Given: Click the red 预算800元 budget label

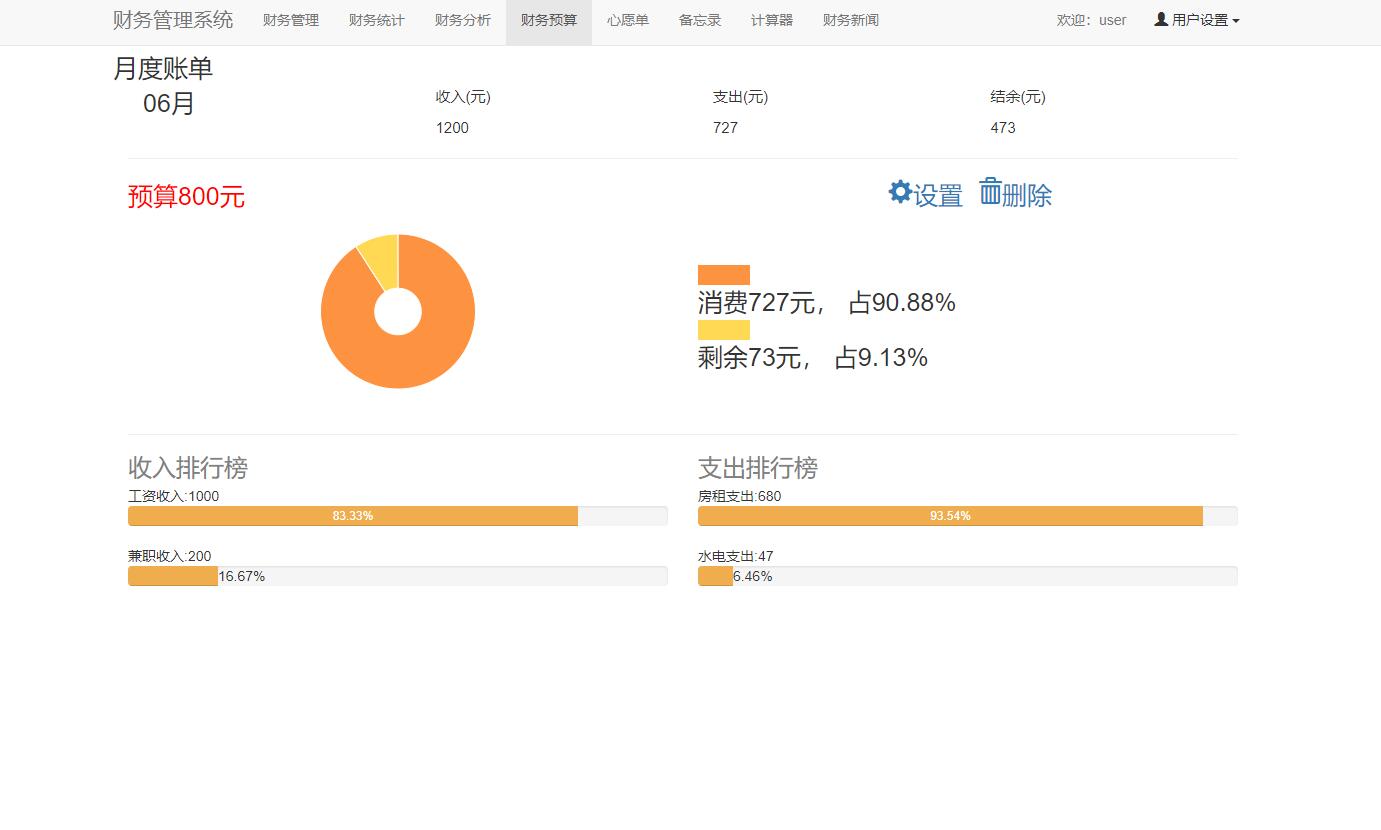Looking at the screenshot, I should click(185, 196).
